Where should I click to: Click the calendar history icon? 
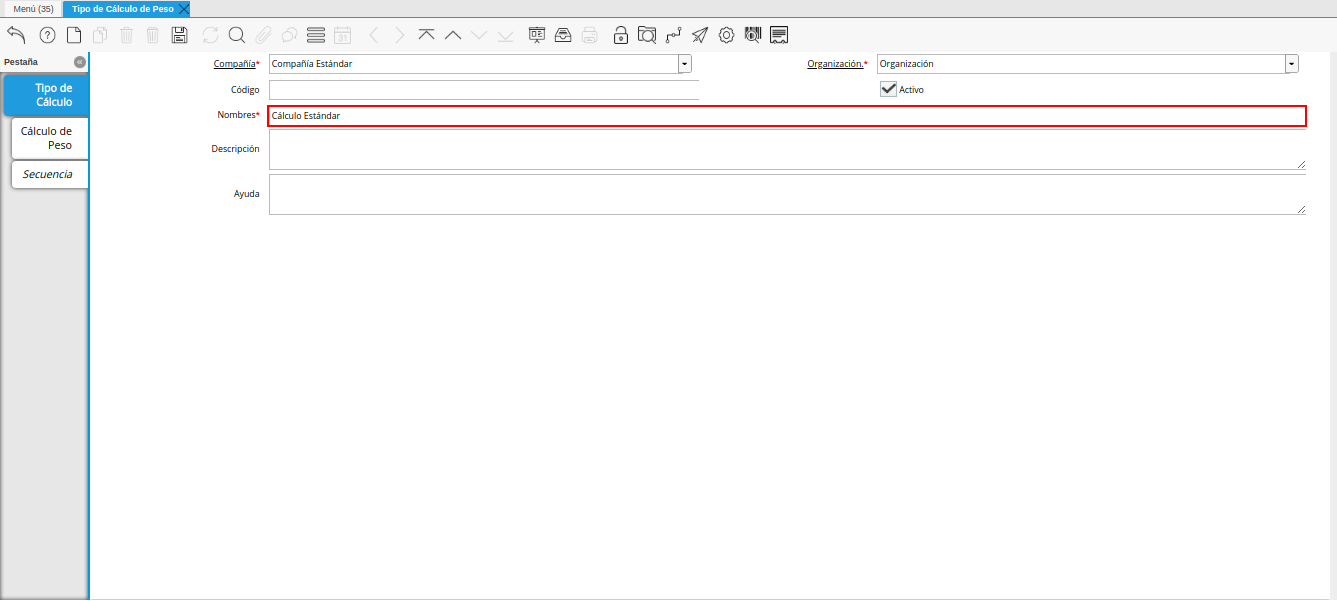click(x=342, y=35)
